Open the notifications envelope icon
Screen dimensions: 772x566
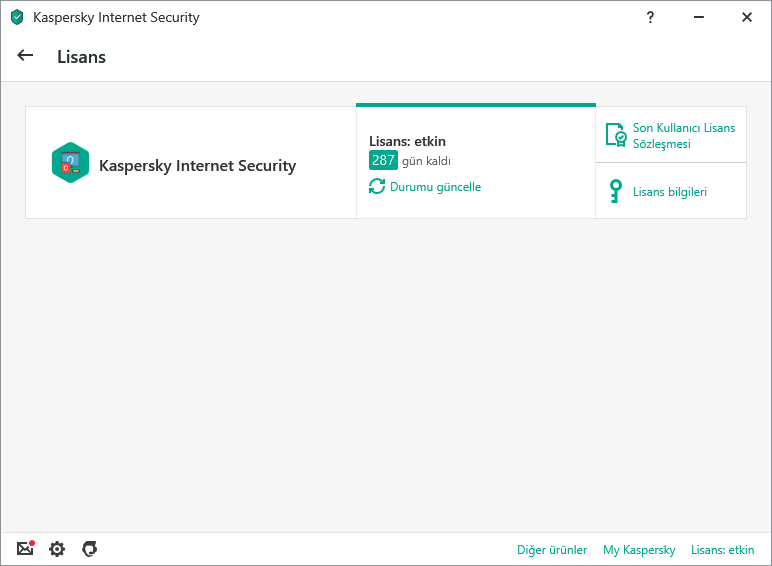[26, 548]
